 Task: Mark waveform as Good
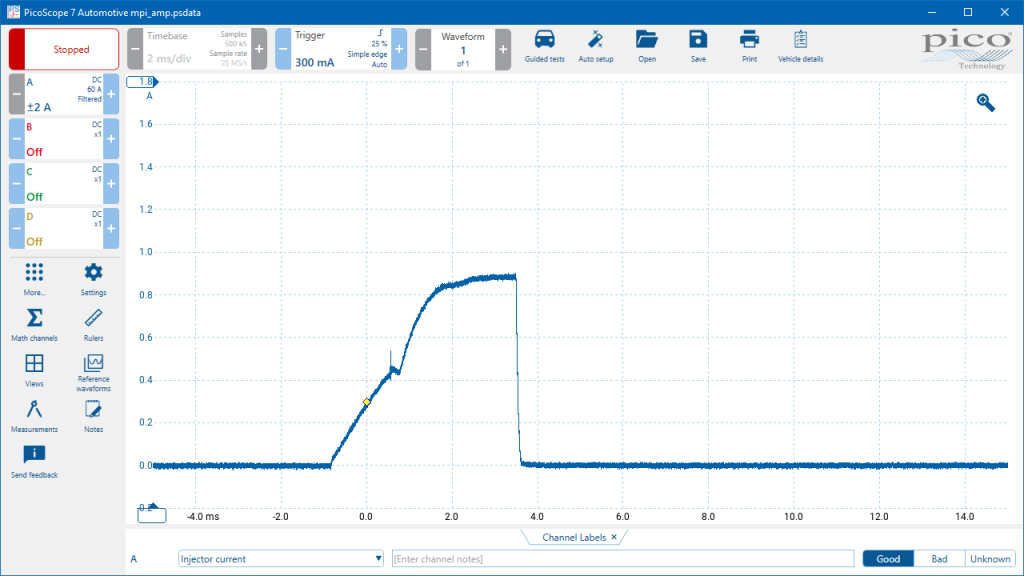point(888,559)
